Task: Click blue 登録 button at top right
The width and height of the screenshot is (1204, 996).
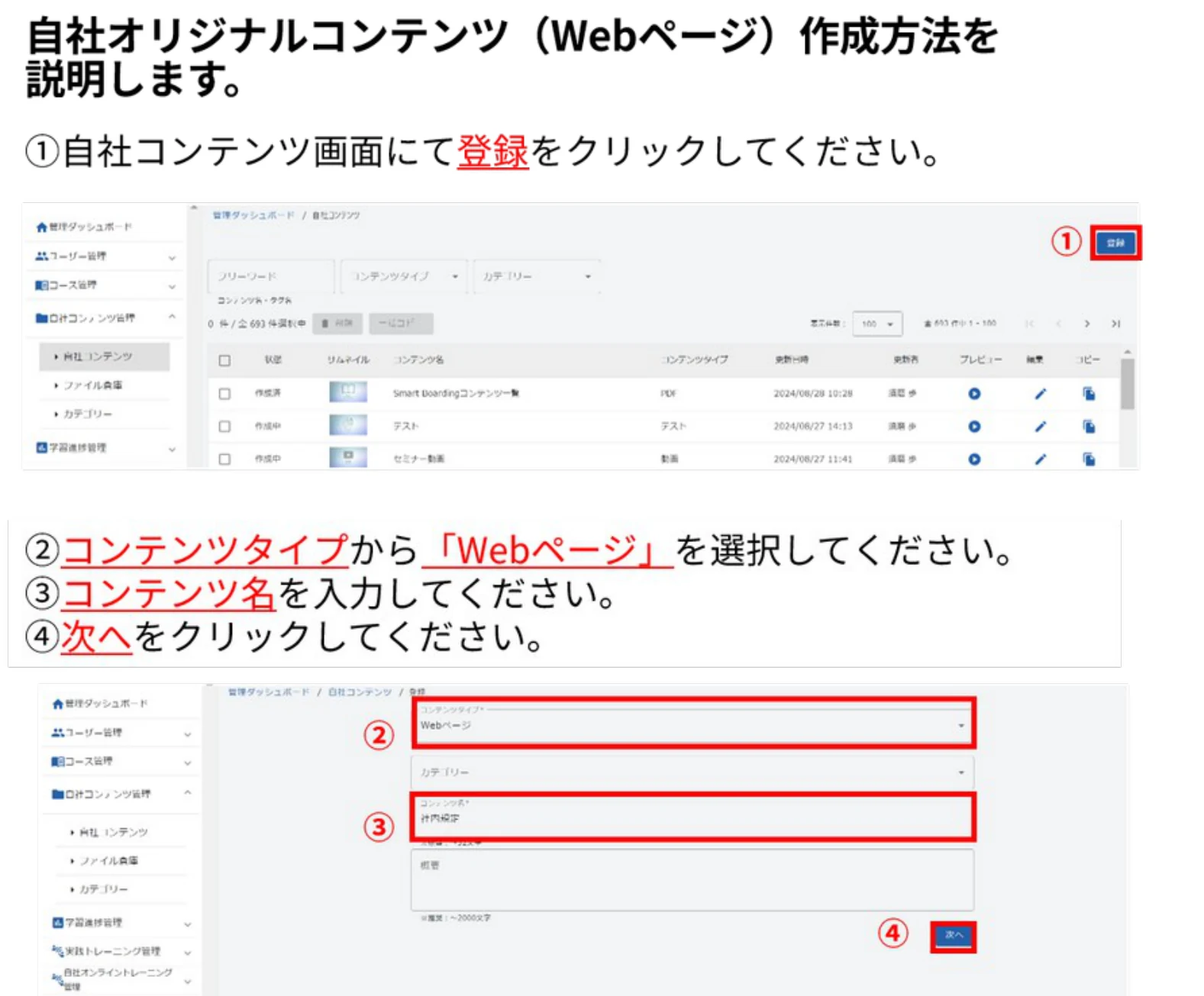Action: tap(1115, 243)
